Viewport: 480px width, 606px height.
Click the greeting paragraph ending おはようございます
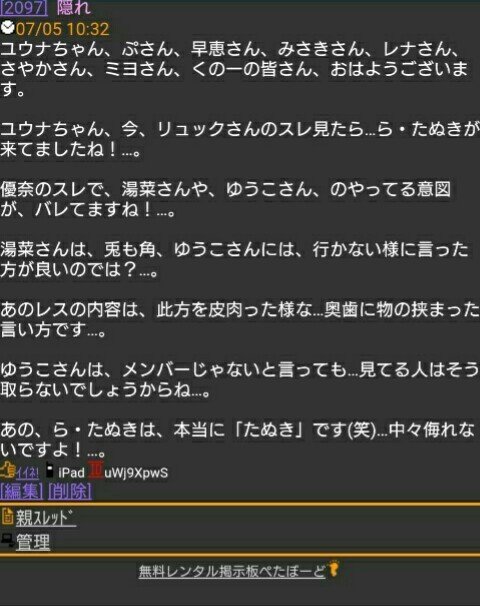(234, 69)
